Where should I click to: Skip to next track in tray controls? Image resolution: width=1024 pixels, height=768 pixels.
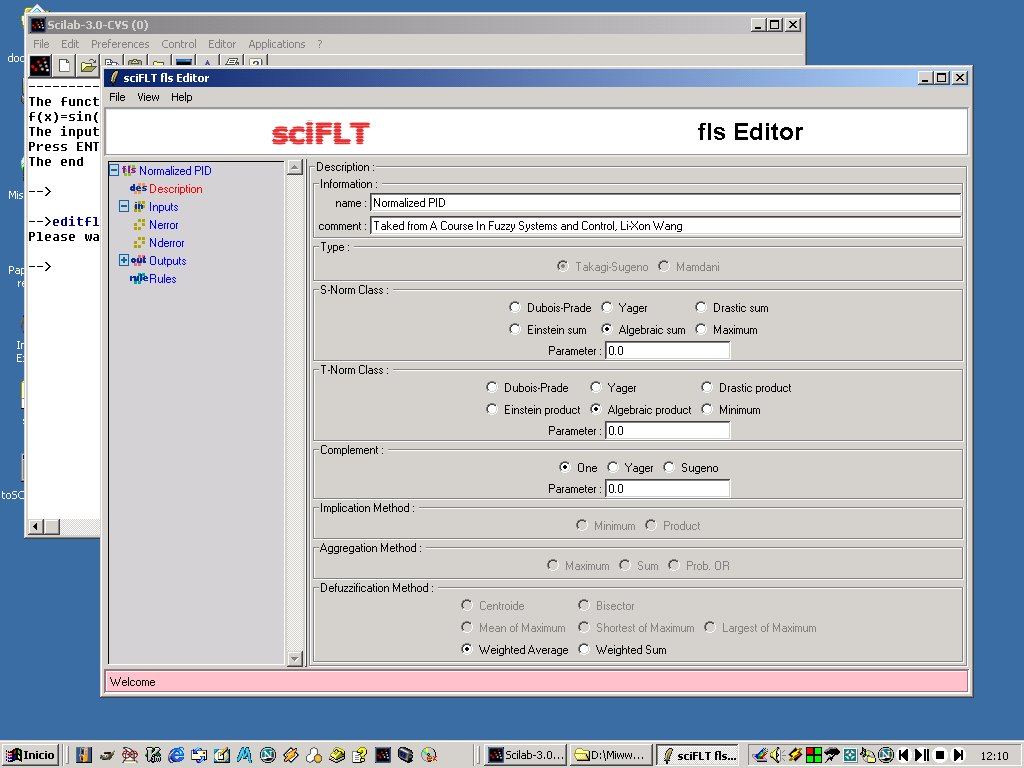(x=958, y=755)
